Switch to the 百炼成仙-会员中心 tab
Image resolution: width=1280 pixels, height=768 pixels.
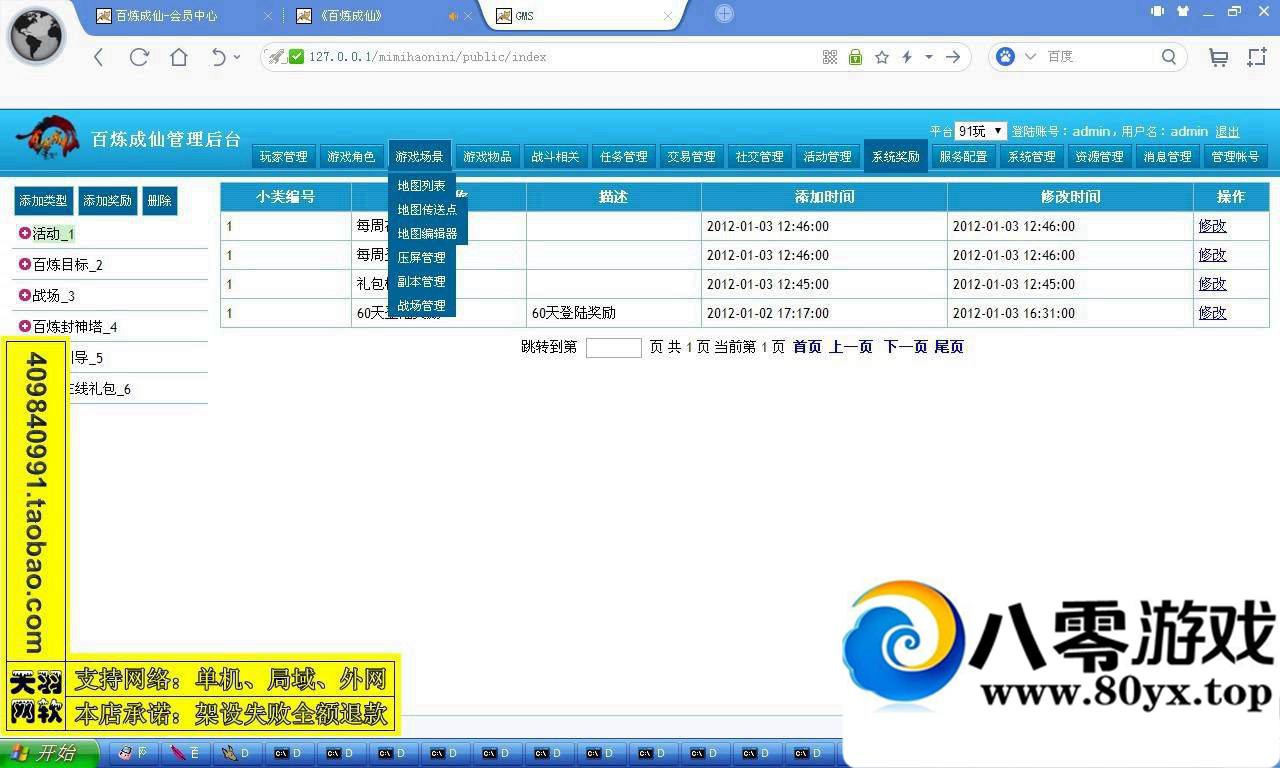coord(166,16)
